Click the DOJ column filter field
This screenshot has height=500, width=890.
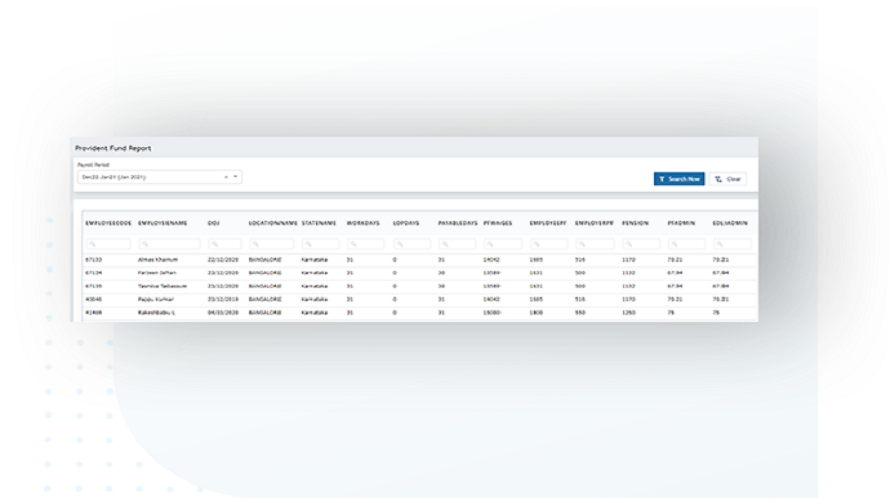224,243
